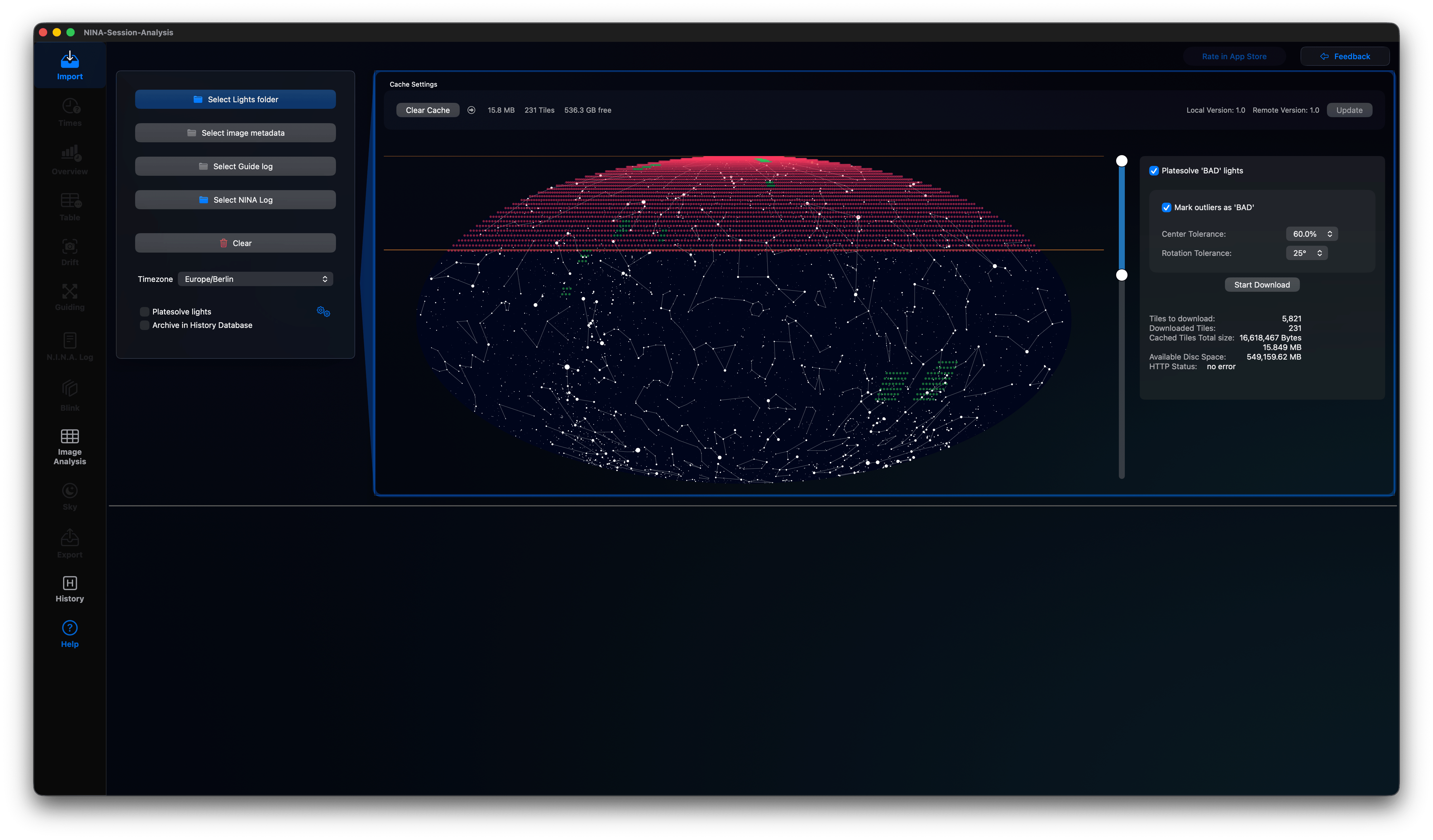Click the '536.3 GB free' text

[x=587, y=110]
